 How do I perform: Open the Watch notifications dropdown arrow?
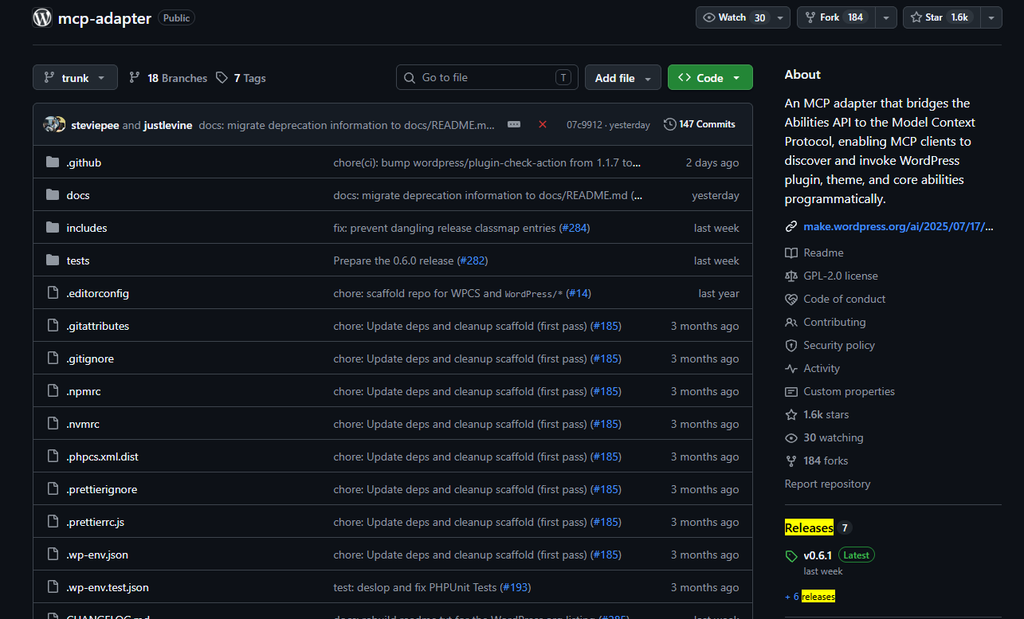[x=780, y=18]
